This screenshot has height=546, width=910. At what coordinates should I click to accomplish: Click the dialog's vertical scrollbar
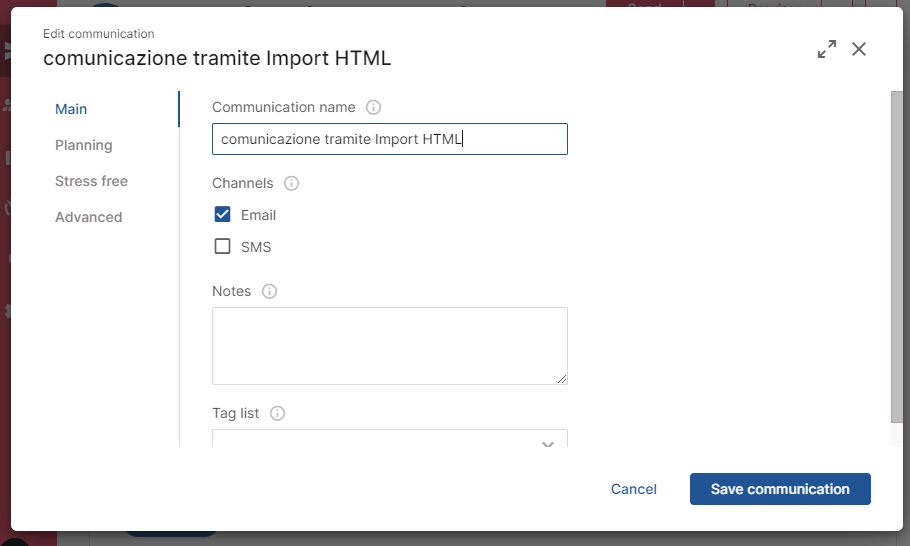click(x=897, y=257)
